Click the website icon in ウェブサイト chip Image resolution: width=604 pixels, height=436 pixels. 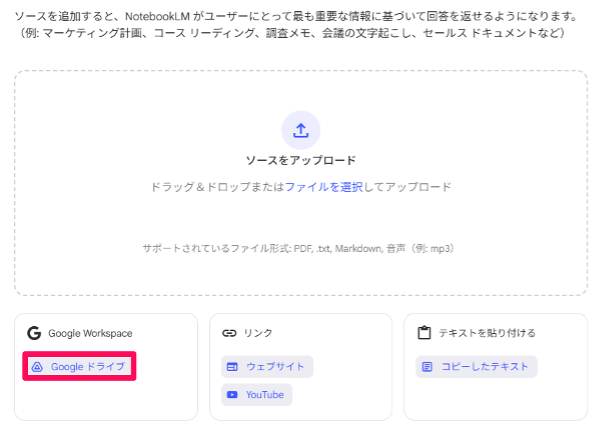pyautogui.click(x=232, y=367)
